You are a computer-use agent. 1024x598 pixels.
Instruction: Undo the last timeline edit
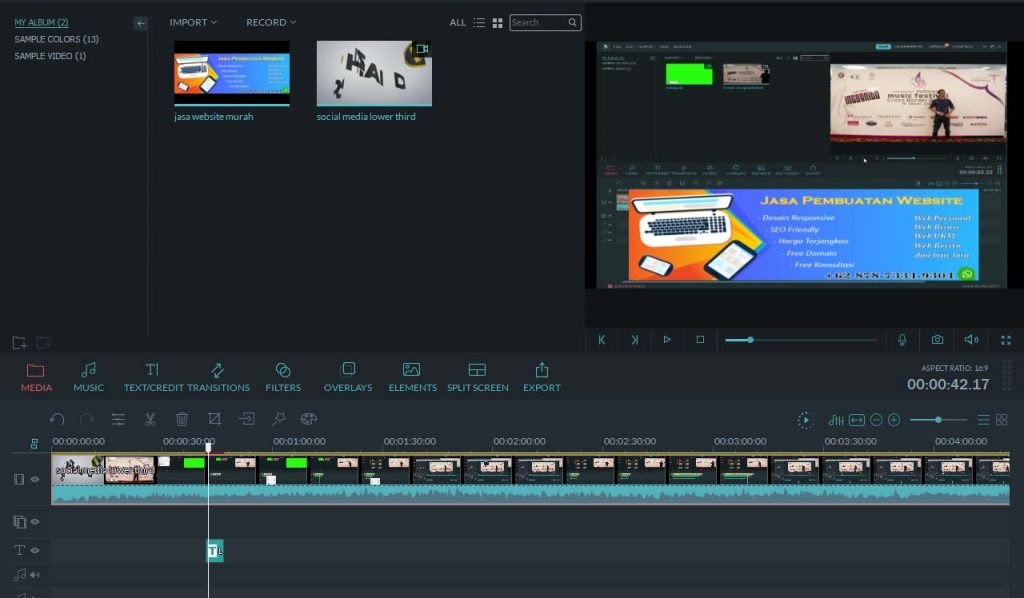(57, 419)
